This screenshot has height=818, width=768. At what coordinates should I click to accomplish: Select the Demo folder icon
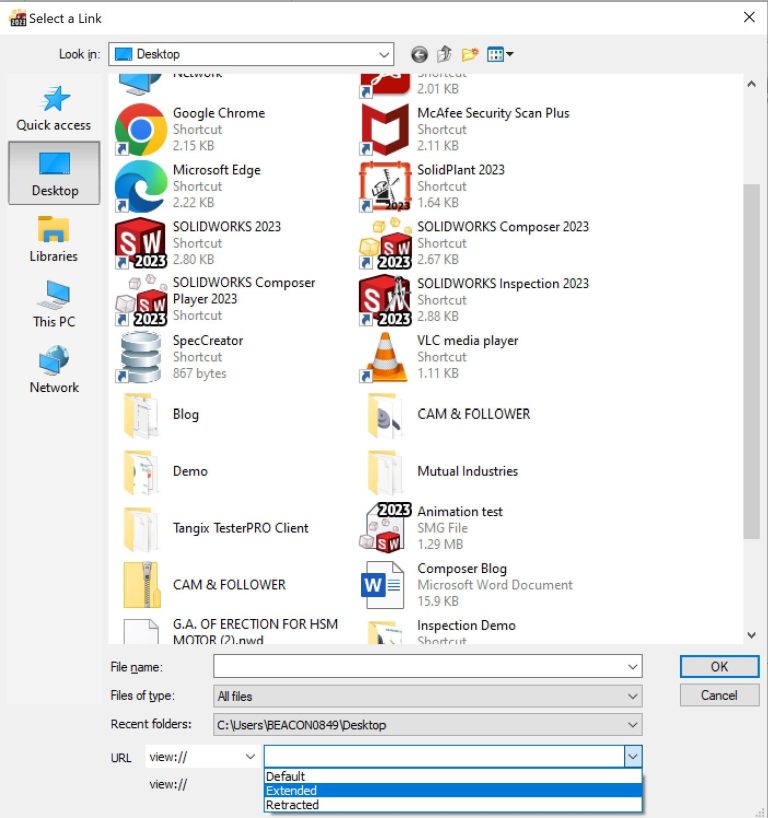140,472
